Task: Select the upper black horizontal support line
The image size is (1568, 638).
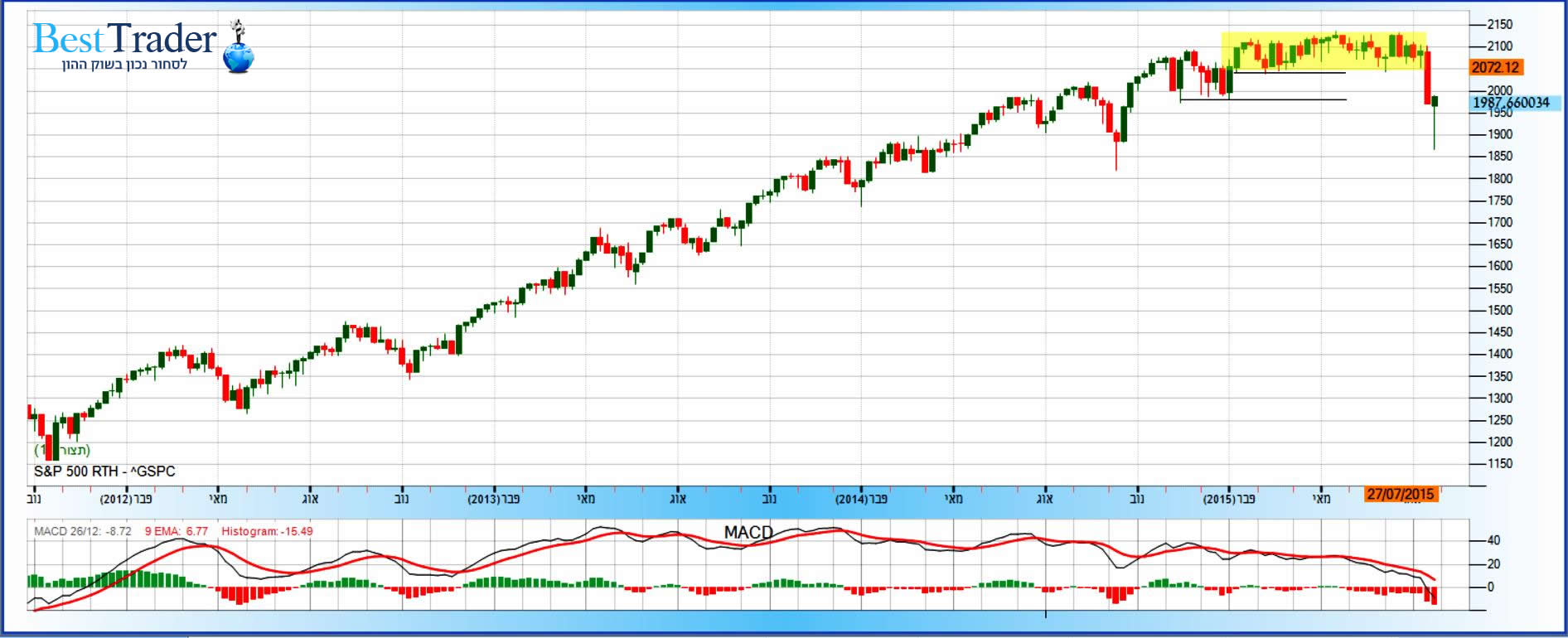Action: [x=1290, y=73]
